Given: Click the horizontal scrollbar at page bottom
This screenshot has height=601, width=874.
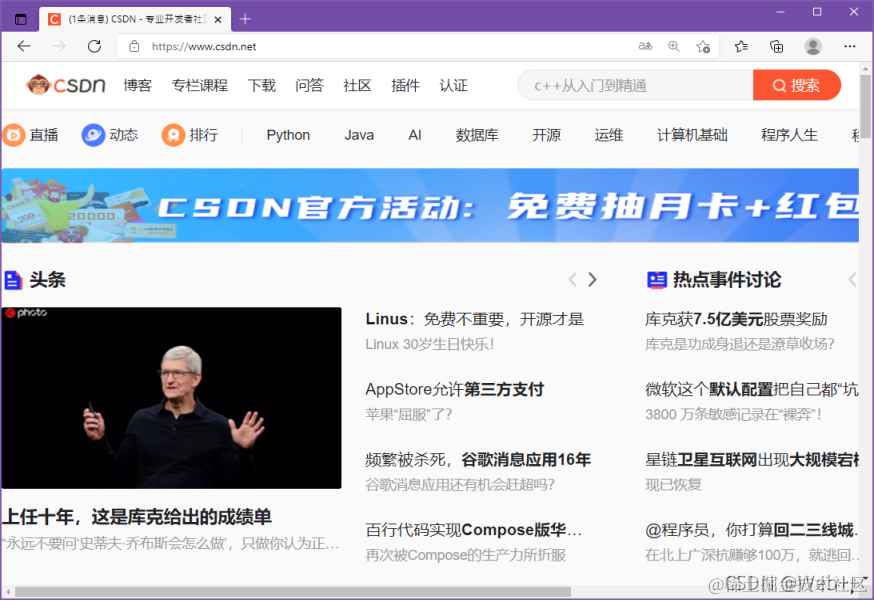Looking at the screenshot, I should (293, 592).
